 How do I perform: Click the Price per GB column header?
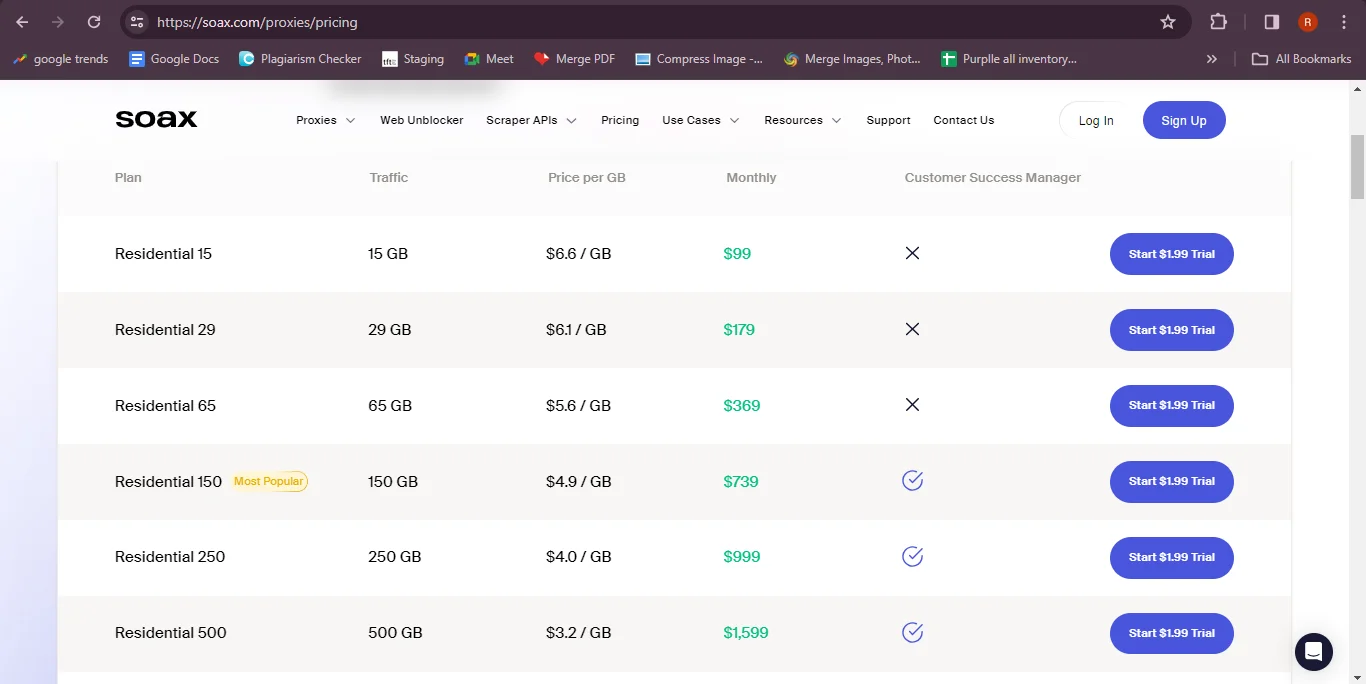[587, 177]
